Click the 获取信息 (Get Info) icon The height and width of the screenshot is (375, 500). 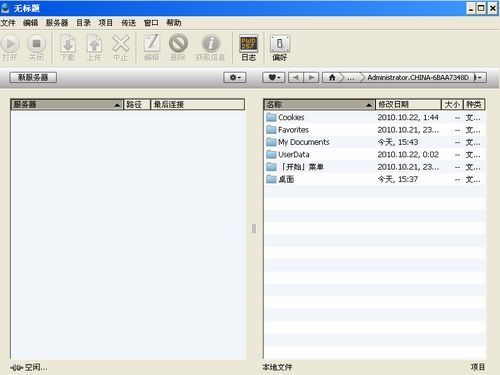click(x=210, y=44)
